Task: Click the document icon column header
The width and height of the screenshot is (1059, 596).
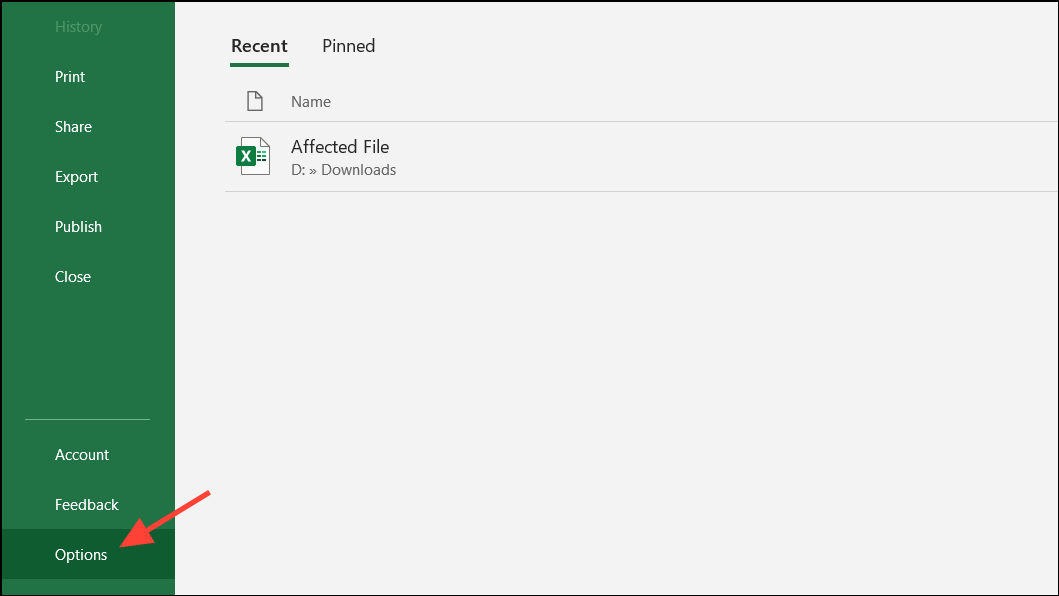Action: tap(255, 101)
